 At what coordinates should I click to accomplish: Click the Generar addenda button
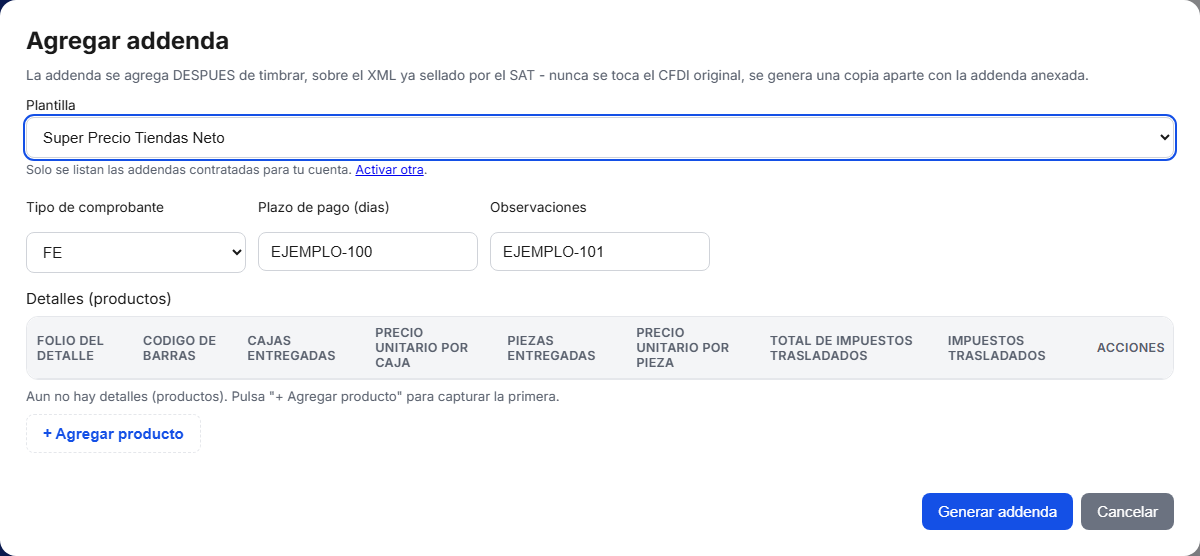point(997,511)
